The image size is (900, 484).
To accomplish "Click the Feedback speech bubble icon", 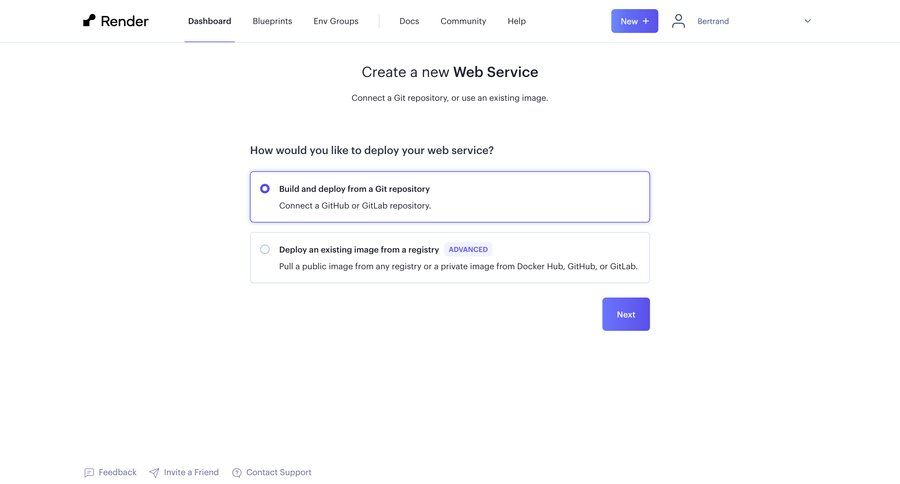I will [89, 473].
